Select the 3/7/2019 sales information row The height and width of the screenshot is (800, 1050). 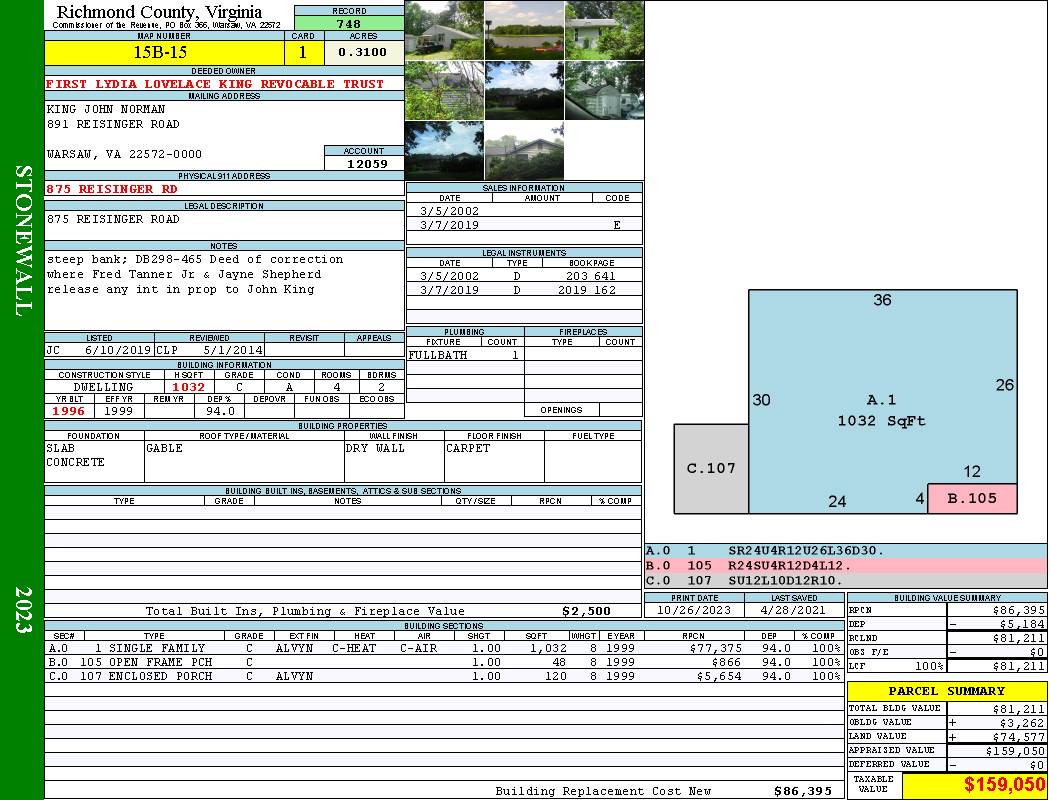pyautogui.click(x=523, y=226)
